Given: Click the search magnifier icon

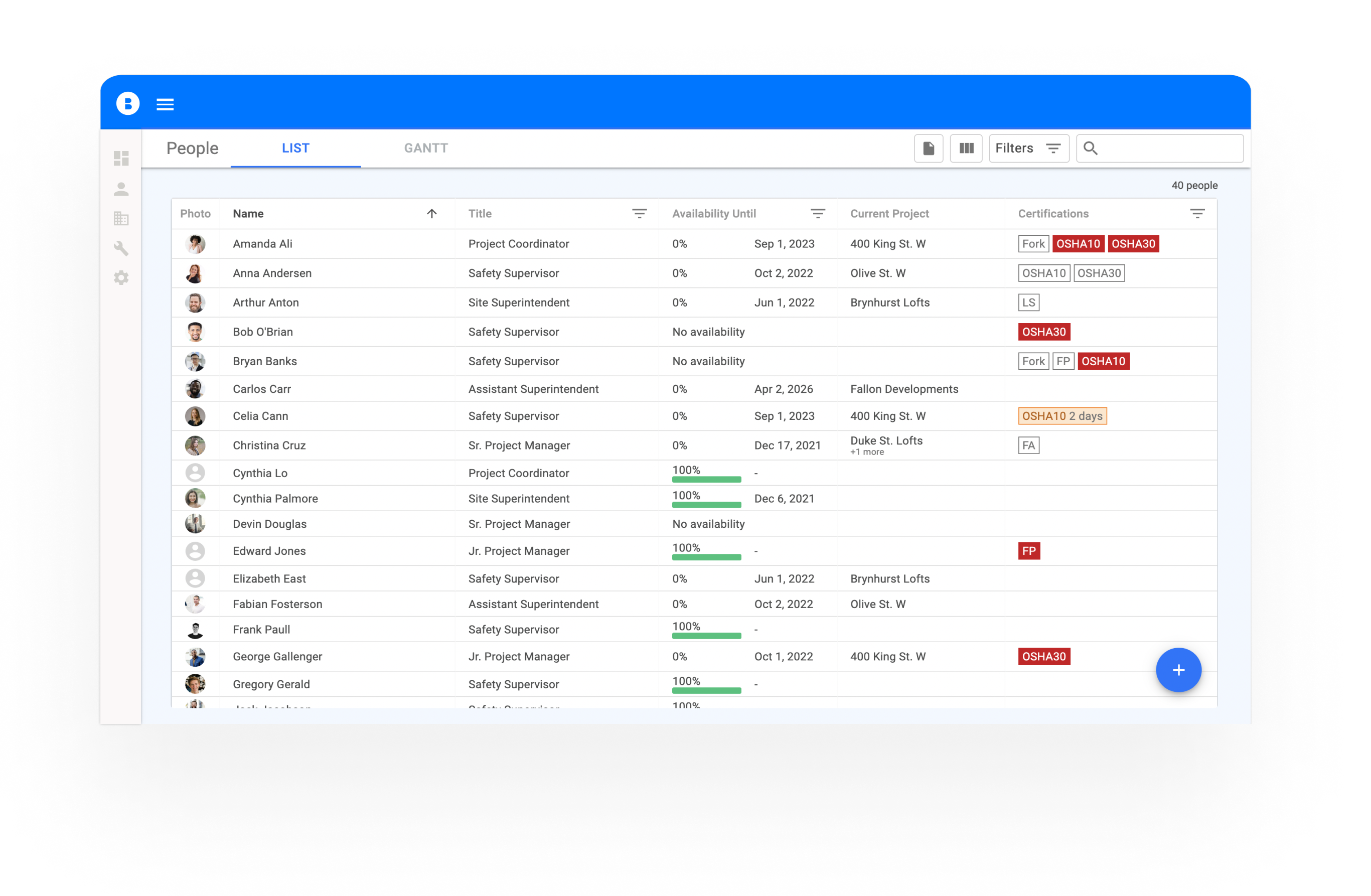Looking at the screenshot, I should coord(1091,148).
